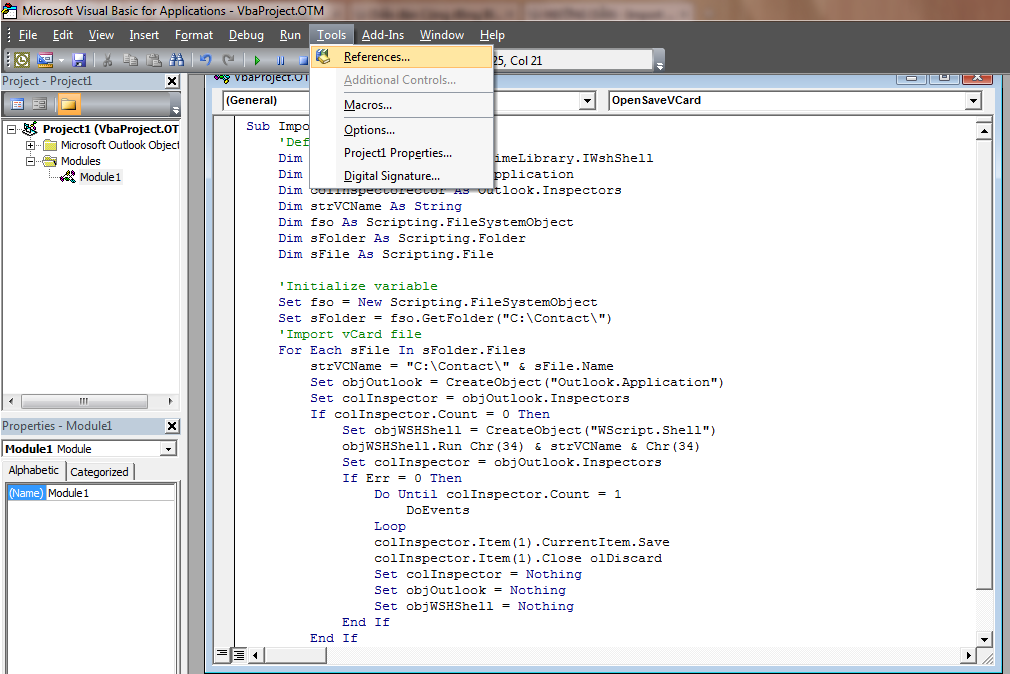Switch to the Alphabetic properties tab
Image resolution: width=1010 pixels, height=674 pixels.
pos(33,470)
